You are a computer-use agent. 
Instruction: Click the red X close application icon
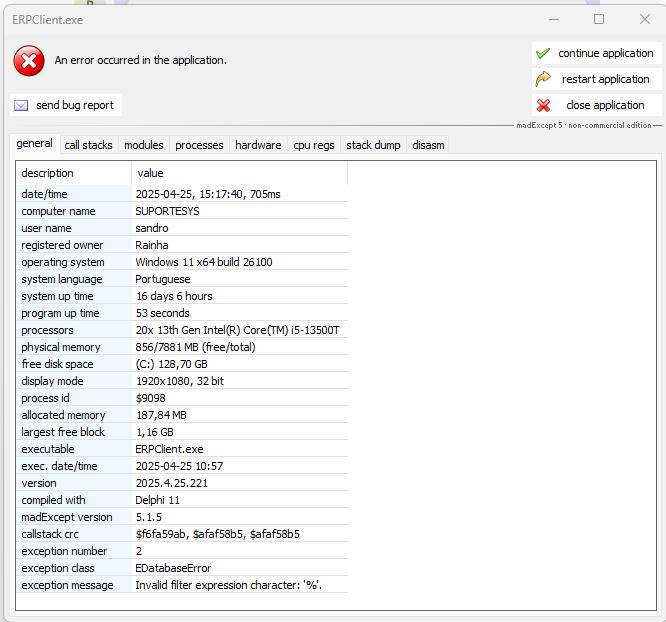pyautogui.click(x=543, y=105)
